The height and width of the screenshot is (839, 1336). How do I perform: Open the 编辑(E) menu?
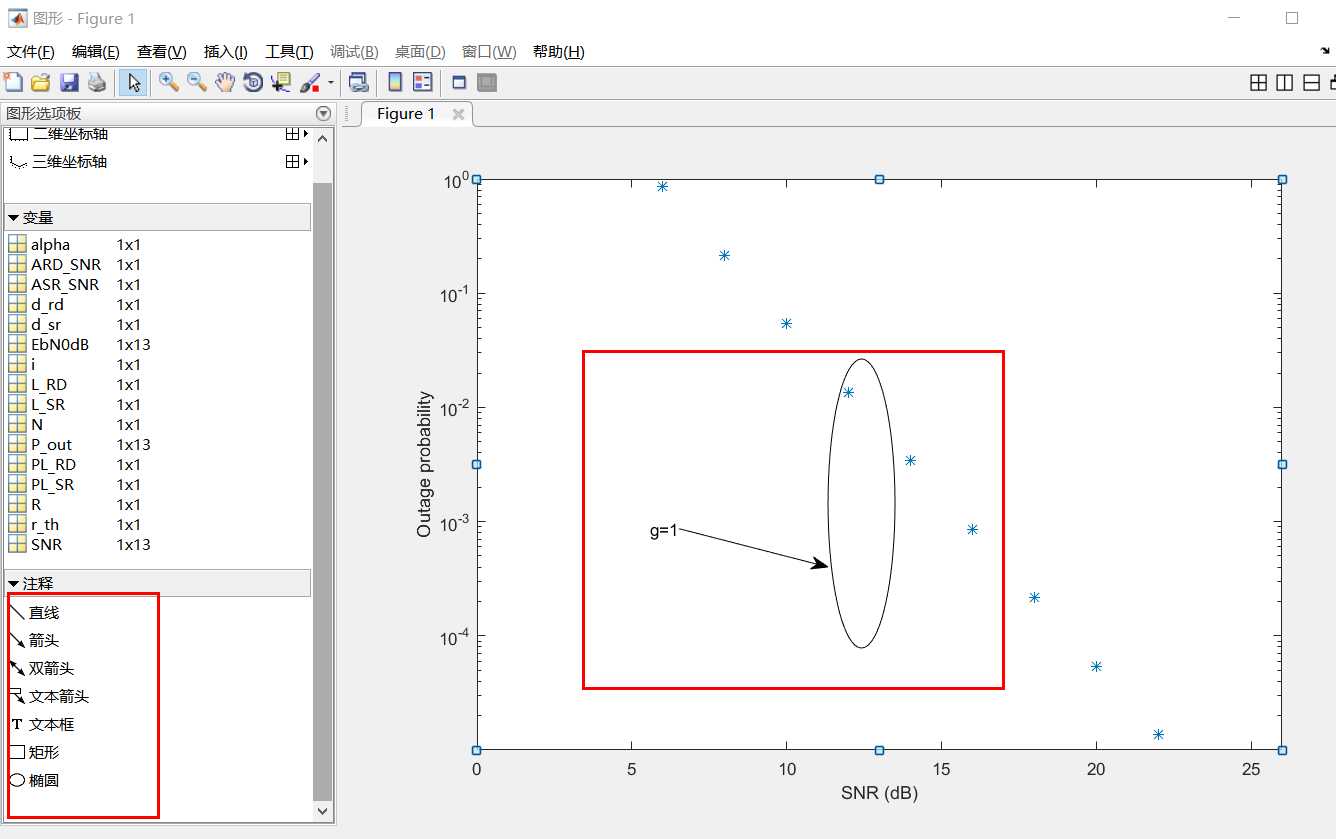coord(96,52)
